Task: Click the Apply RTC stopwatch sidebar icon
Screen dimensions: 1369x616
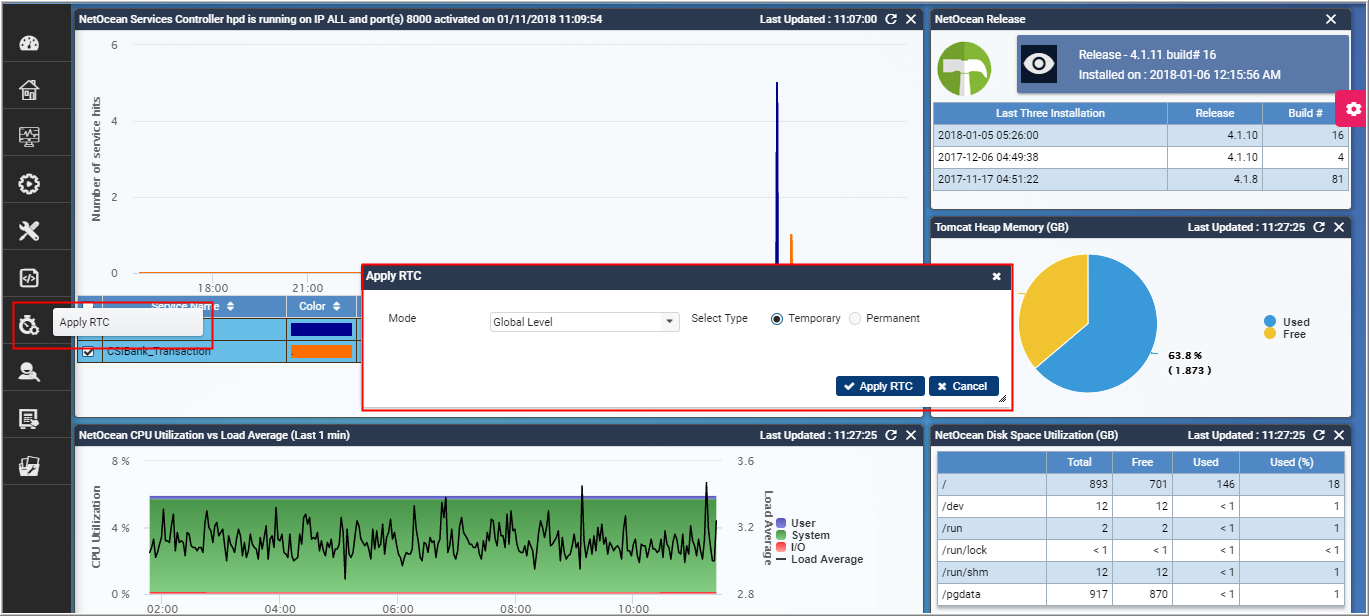Action: 29,325
